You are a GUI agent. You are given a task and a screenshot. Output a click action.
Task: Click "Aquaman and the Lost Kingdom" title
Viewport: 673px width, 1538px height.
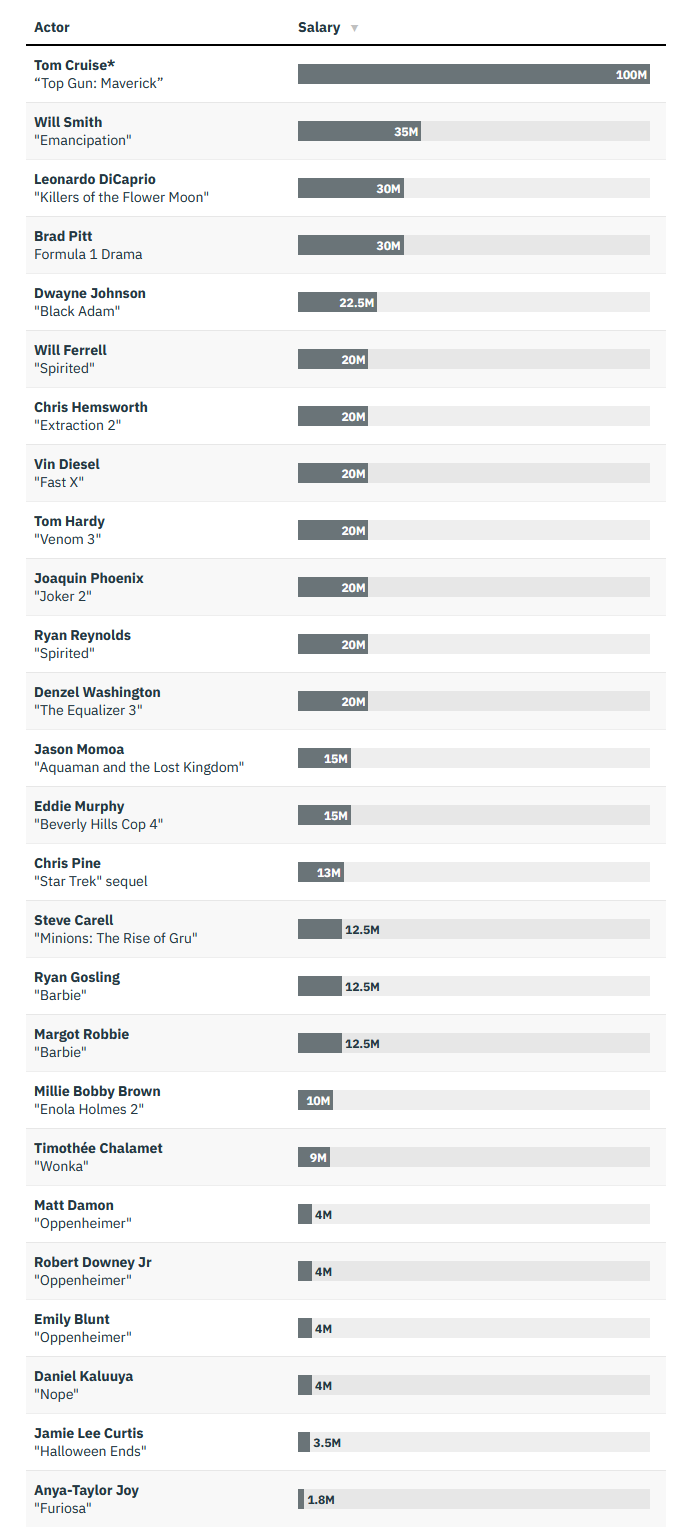tap(139, 767)
